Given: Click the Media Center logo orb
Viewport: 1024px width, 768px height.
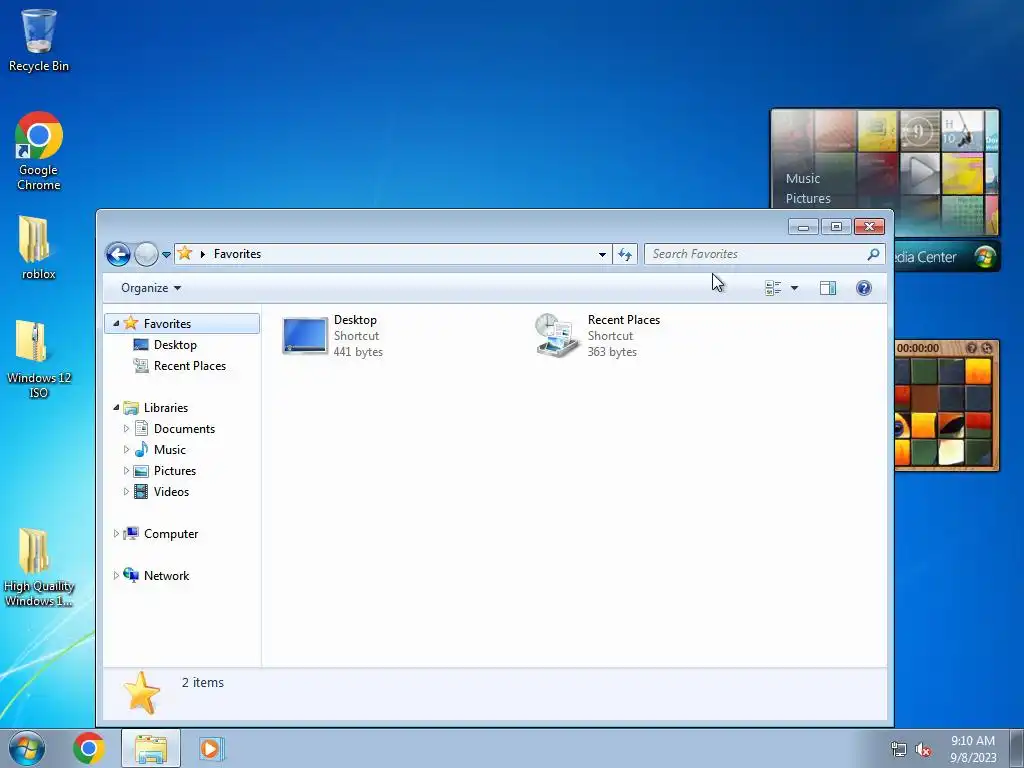Looking at the screenshot, I should coord(985,257).
